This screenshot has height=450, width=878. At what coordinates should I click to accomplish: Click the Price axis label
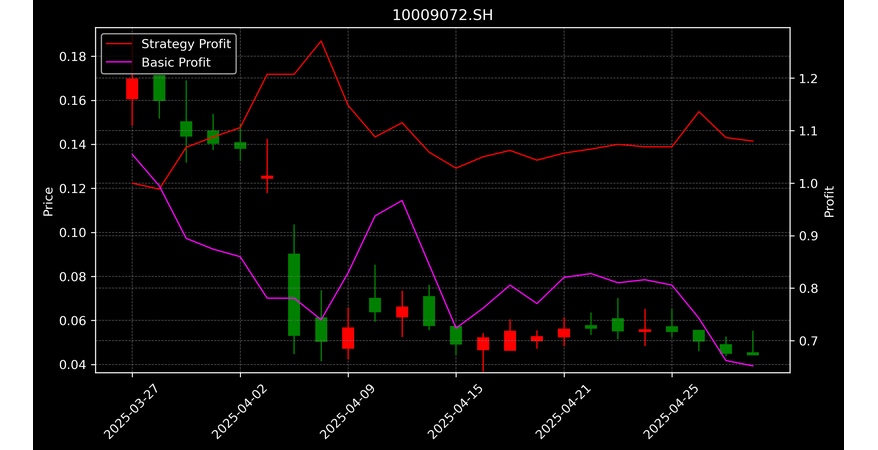(x=48, y=201)
